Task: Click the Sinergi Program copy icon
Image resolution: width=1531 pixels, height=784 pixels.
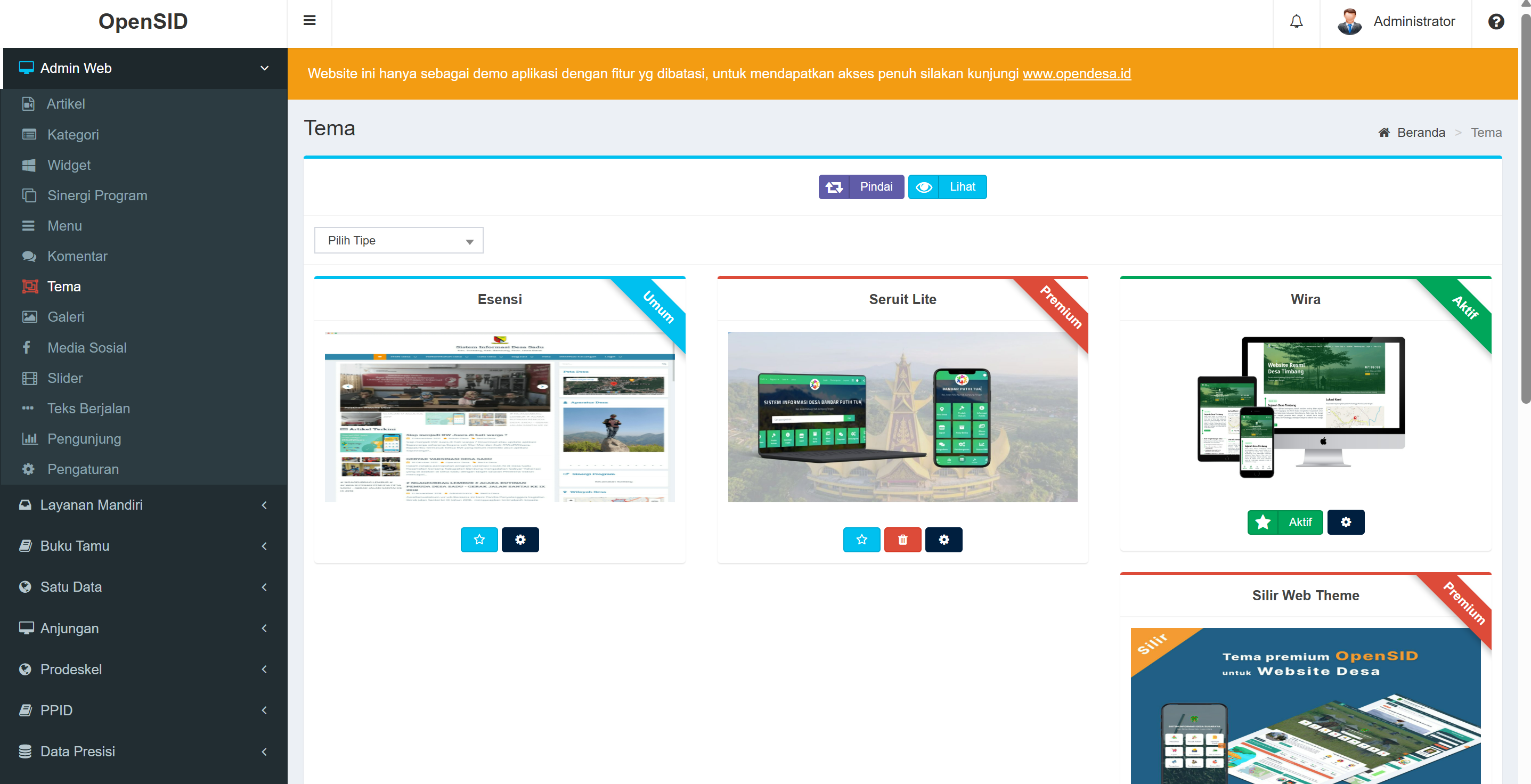Action: pyautogui.click(x=29, y=195)
